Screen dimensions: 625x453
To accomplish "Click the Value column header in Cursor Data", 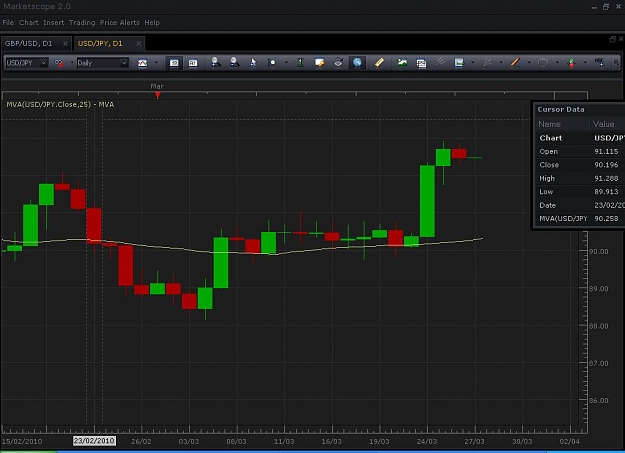I will [603, 124].
